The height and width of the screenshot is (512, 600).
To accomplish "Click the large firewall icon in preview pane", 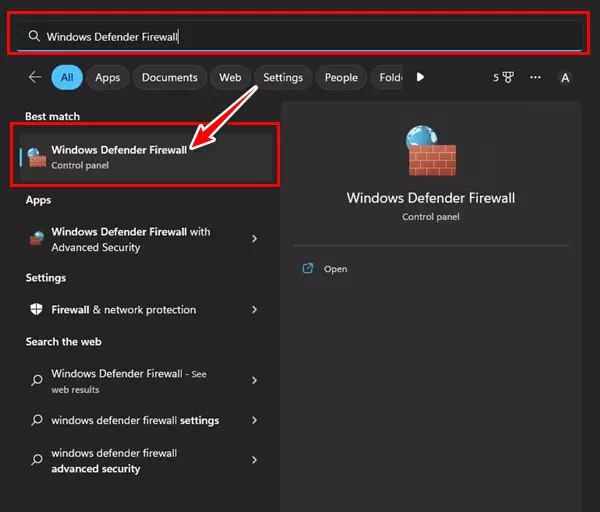I will click(x=431, y=150).
